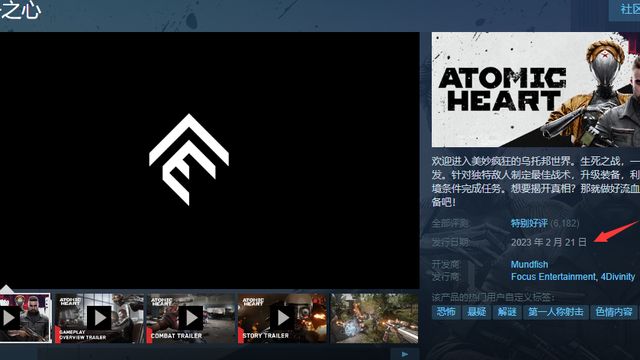Play the Gameplay Overview Trailer thumbnail

(99, 318)
